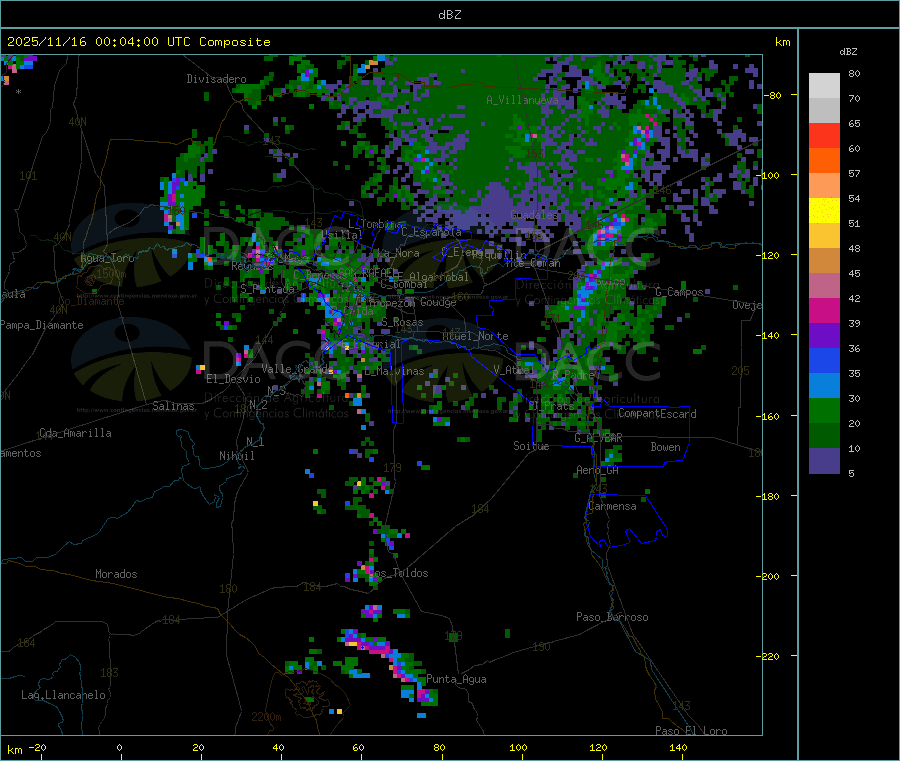Select the 'Cda_Amarilla' label

(x=75, y=433)
